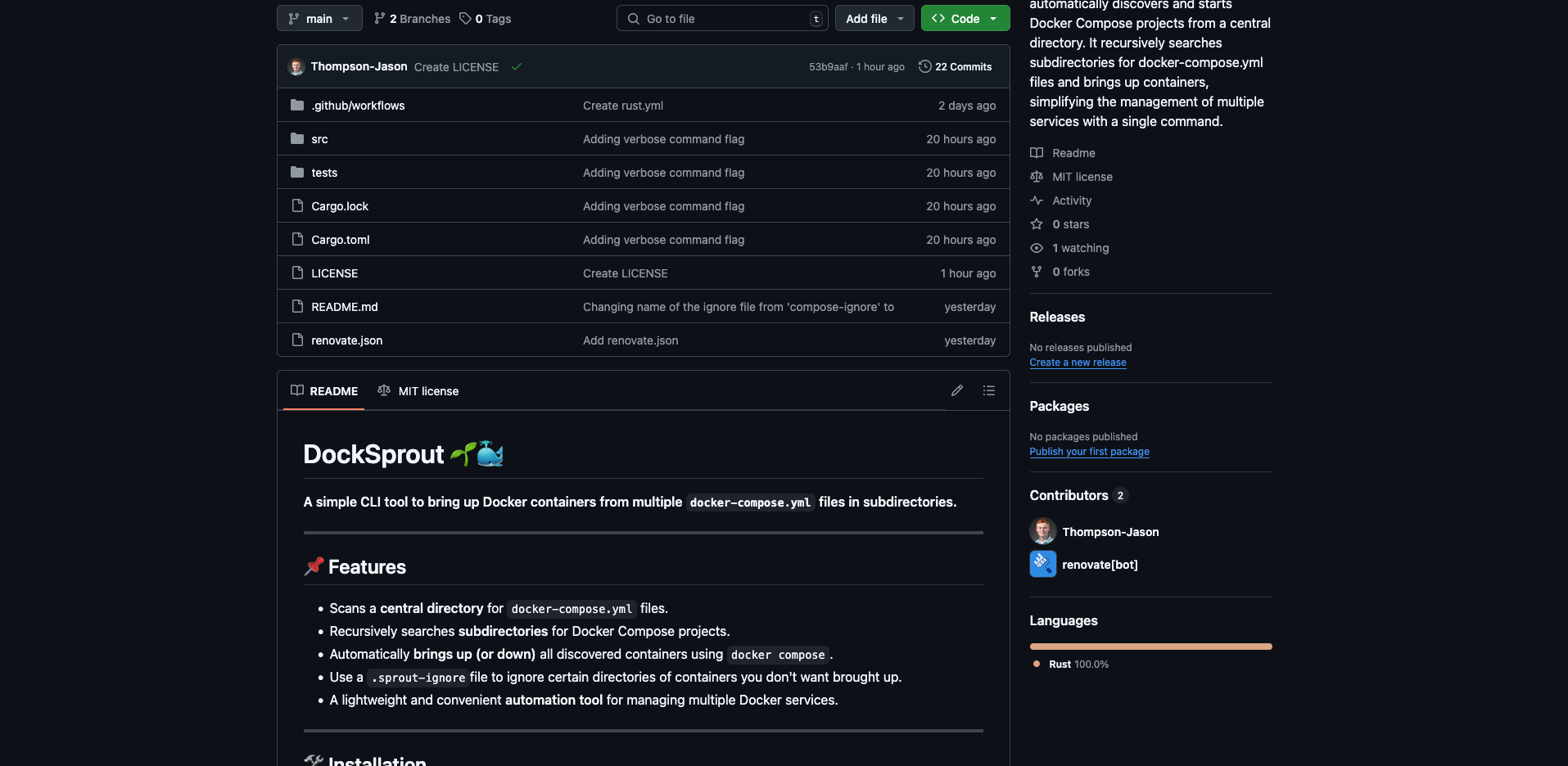
Task: Open the latest commit message Create LICENSE
Action: click(x=456, y=67)
